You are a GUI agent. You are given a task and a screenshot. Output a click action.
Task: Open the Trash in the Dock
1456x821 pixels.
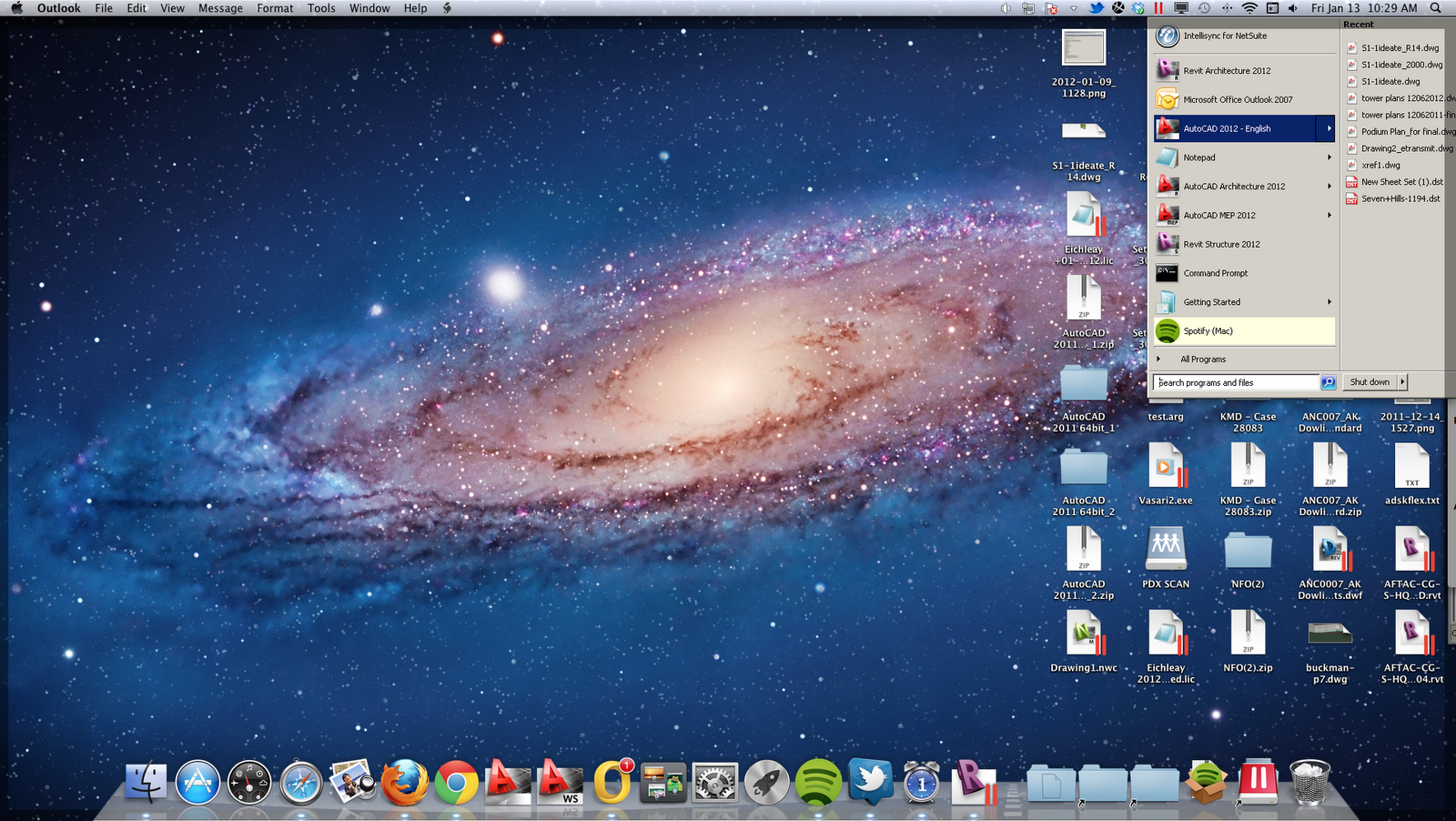coord(1309,782)
